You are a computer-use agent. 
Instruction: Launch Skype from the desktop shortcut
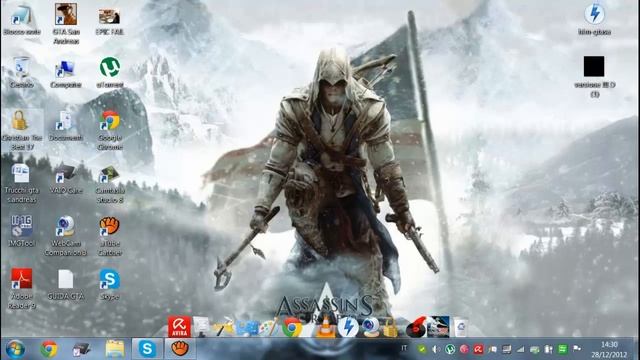(109, 284)
